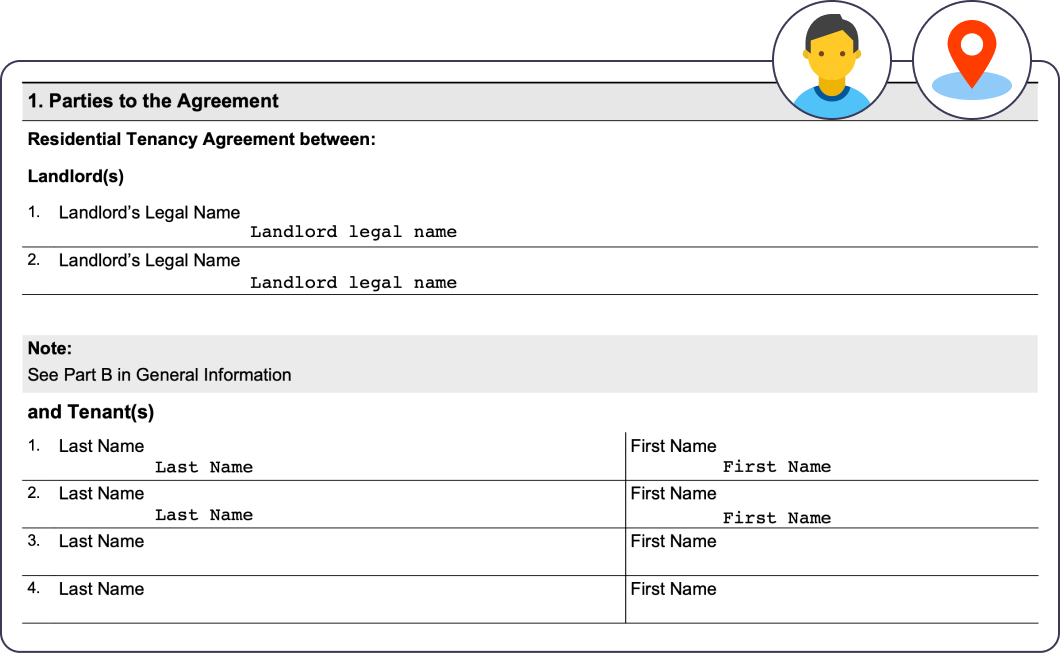Click the red location pin icon

tap(971, 60)
